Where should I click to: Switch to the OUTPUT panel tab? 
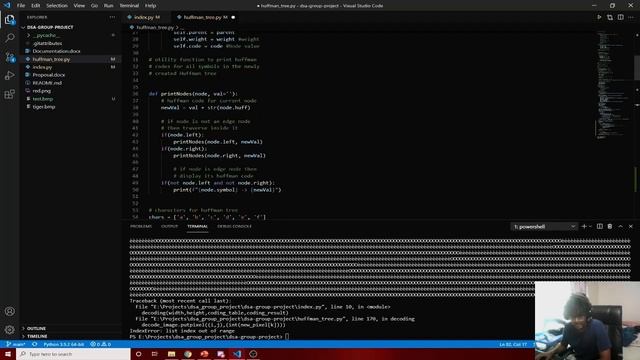coord(169,226)
